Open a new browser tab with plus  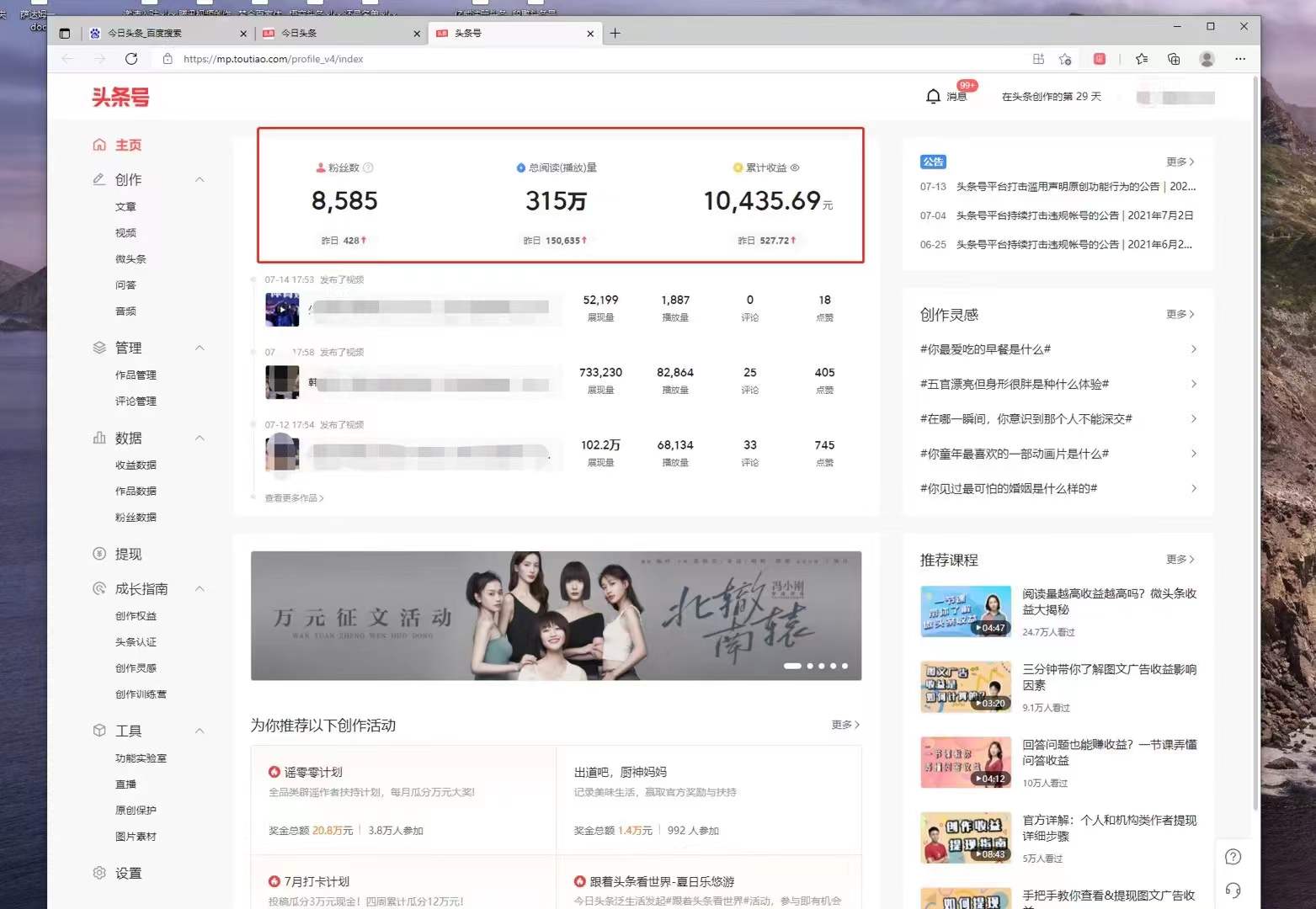[x=615, y=34]
